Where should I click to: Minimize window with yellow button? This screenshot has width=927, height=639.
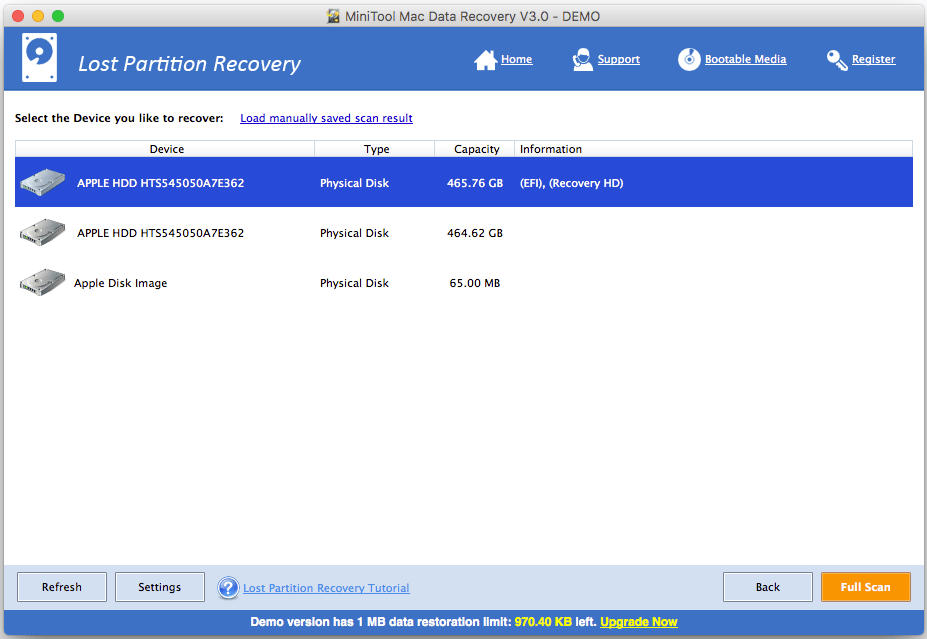[x=38, y=16]
